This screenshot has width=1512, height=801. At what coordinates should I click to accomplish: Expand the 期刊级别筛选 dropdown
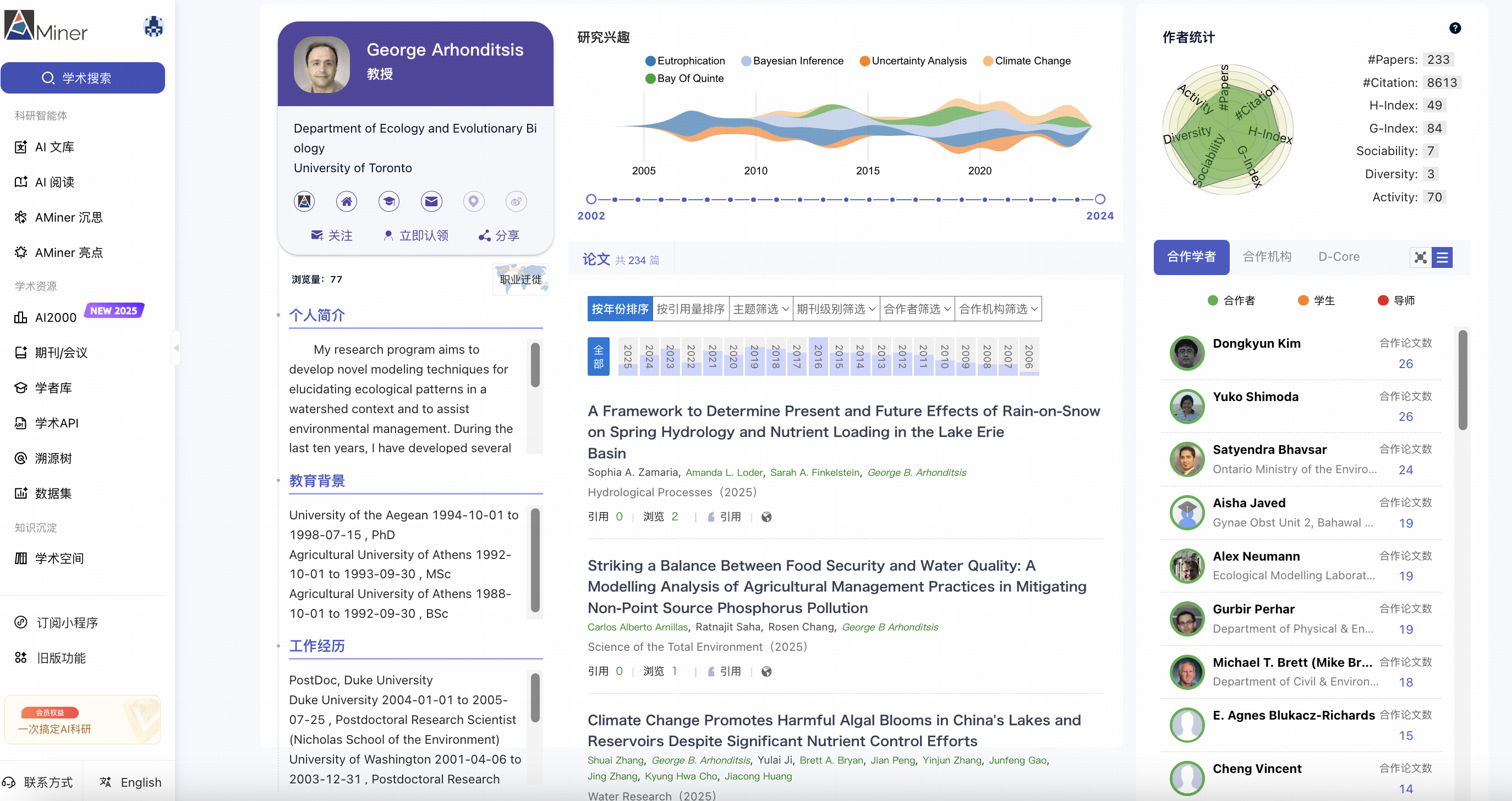point(835,309)
